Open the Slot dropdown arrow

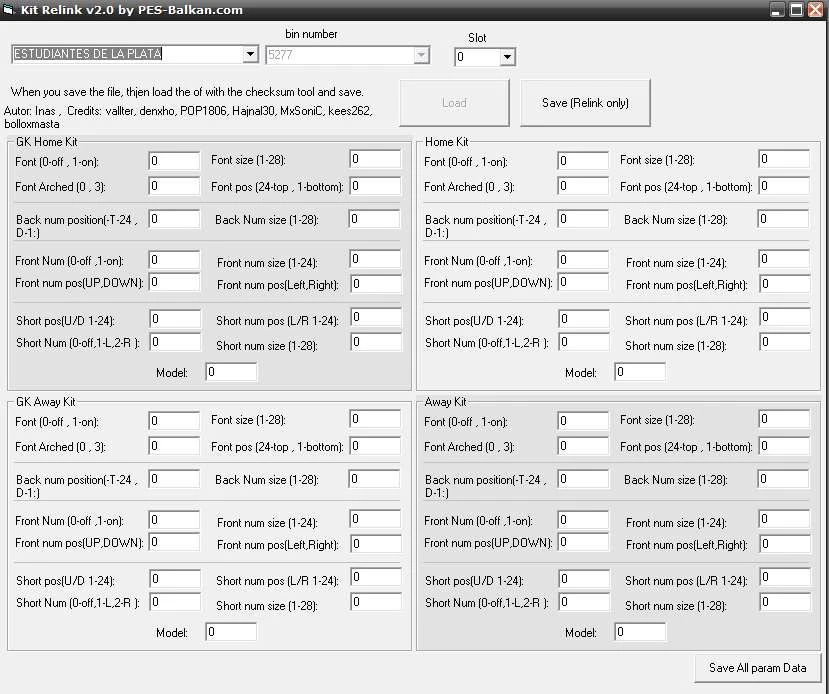pyautogui.click(x=507, y=57)
